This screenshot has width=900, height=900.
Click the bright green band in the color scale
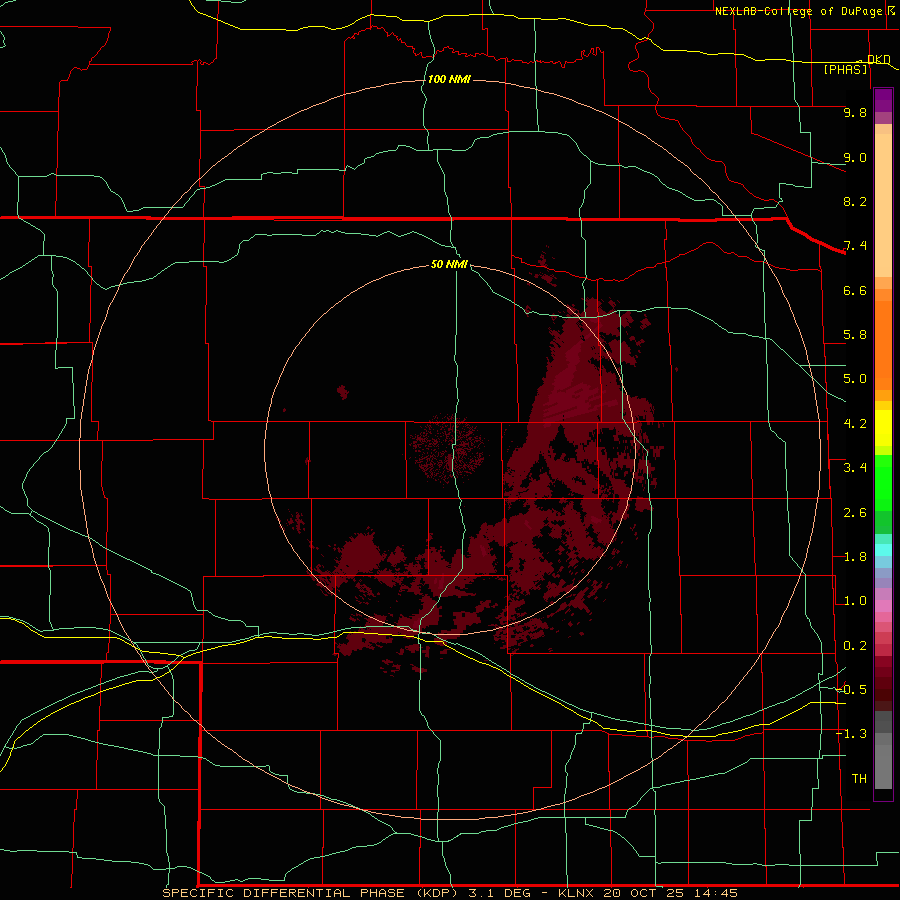coord(883,483)
